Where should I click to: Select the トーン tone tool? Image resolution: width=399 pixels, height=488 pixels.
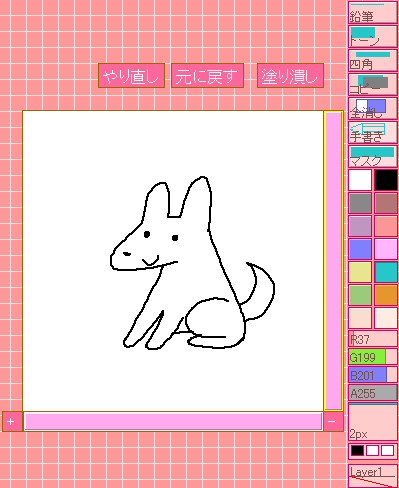point(373,37)
